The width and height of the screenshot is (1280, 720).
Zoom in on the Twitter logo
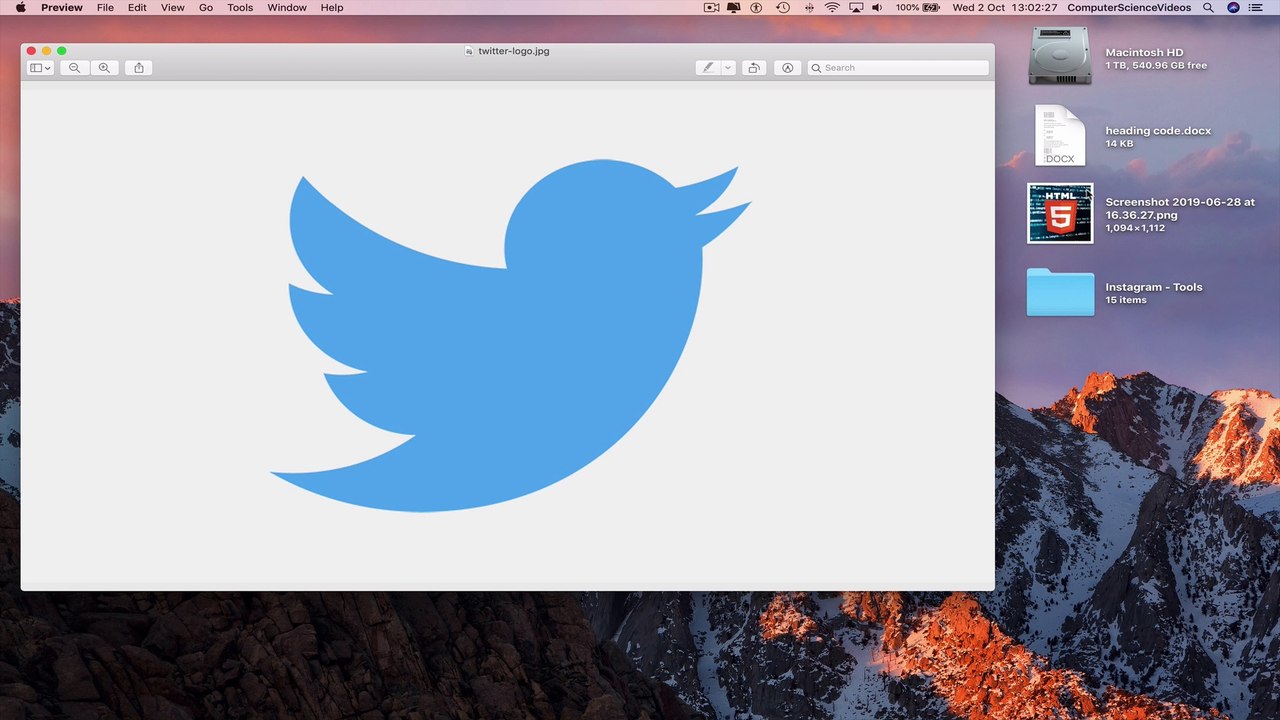pos(104,68)
